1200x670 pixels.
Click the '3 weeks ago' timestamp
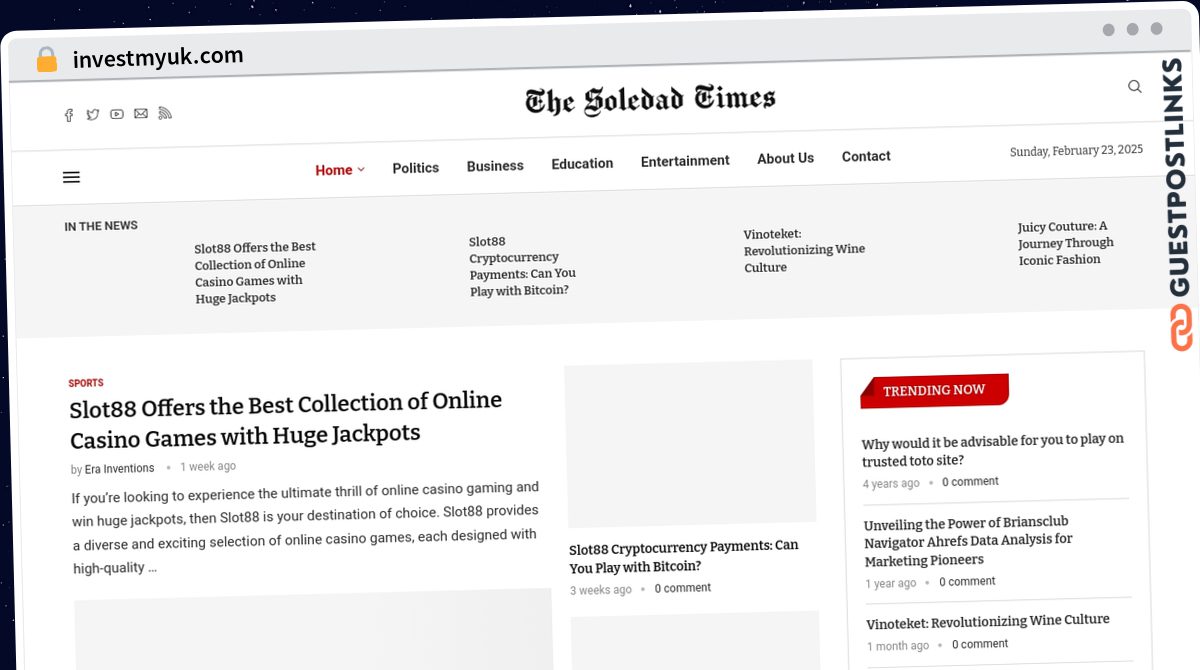[x=601, y=590]
